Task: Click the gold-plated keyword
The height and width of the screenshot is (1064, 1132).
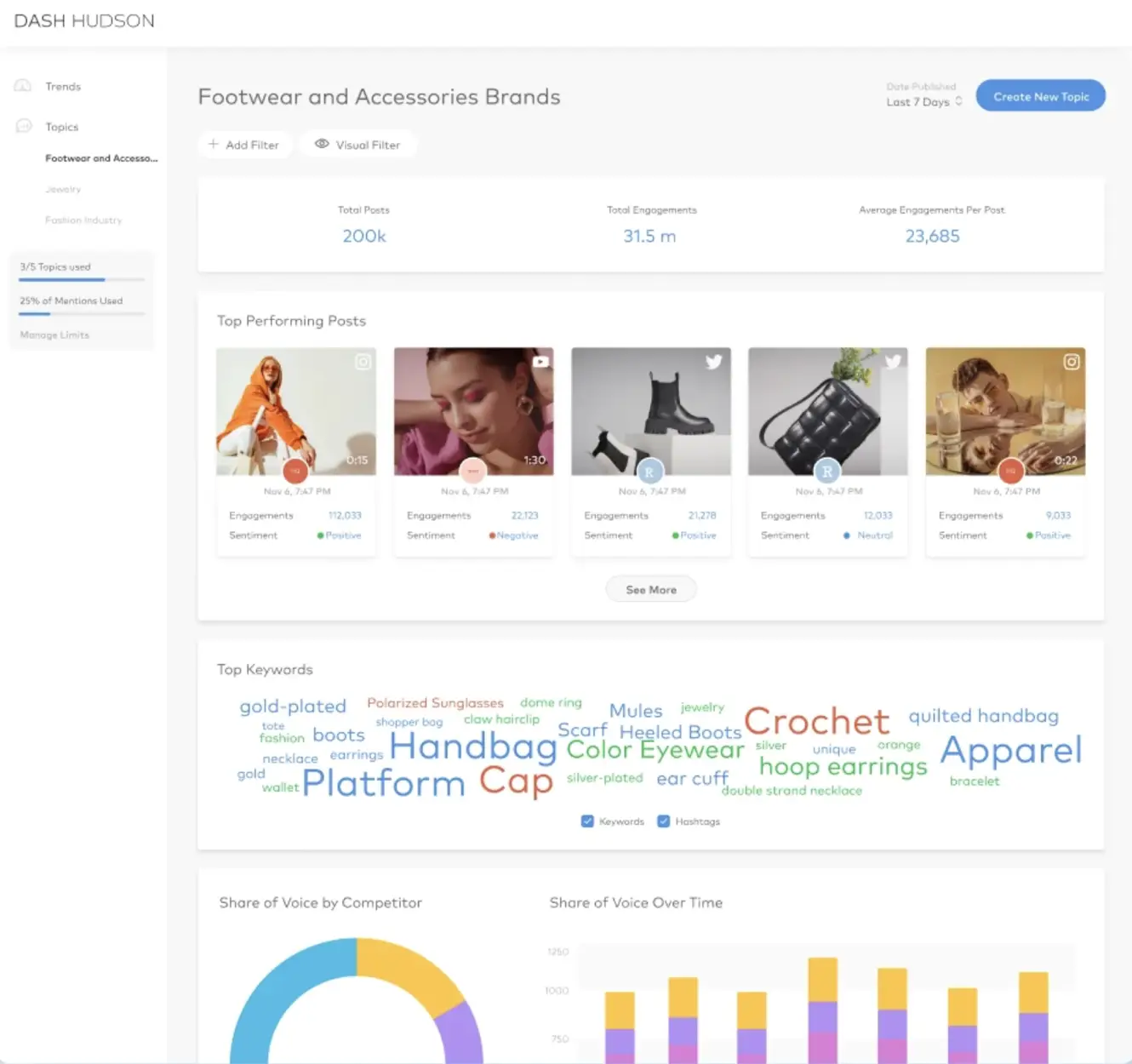Action: (293, 706)
